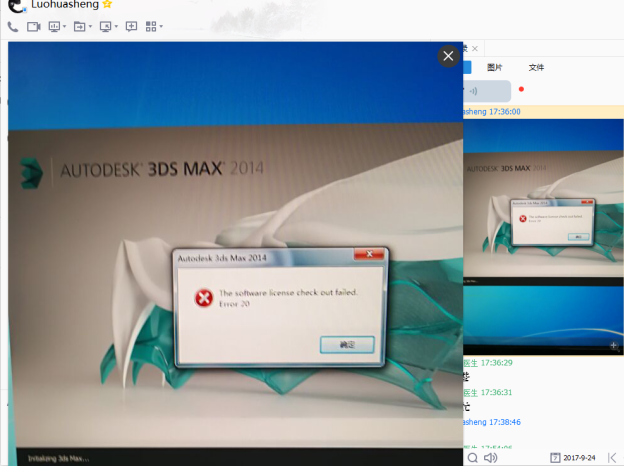The width and height of the screenshot is (624, 466).
Task: Expand the remote desktop dropdown arrow
Action: click(116, 27)
